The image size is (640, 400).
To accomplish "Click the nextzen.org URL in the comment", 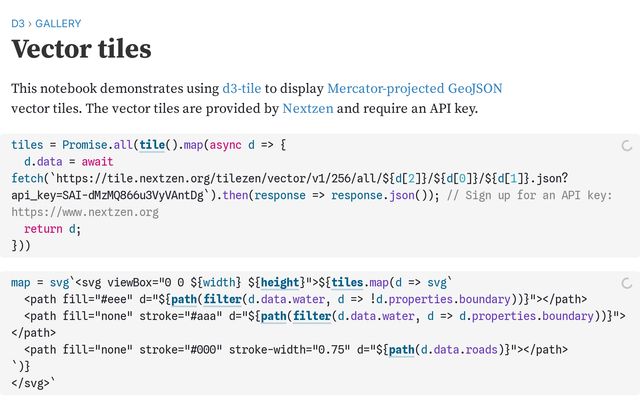I will pos(84,212).
